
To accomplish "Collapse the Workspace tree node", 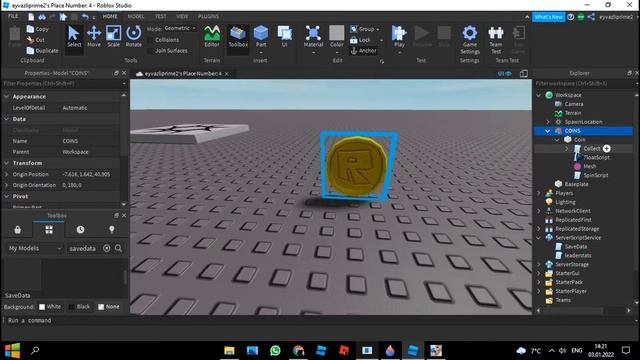I will [539, 95].
